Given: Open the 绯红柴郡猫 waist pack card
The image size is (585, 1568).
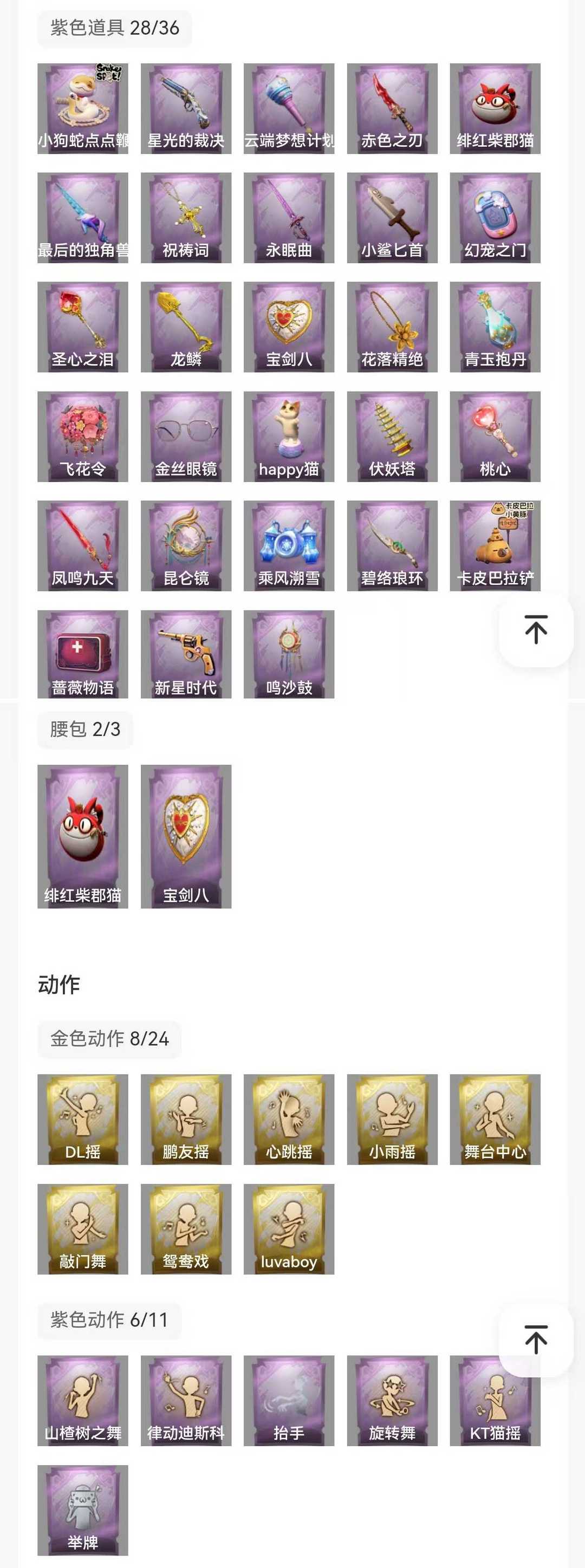Looking at the screenshot, I should tap(83, 836).
